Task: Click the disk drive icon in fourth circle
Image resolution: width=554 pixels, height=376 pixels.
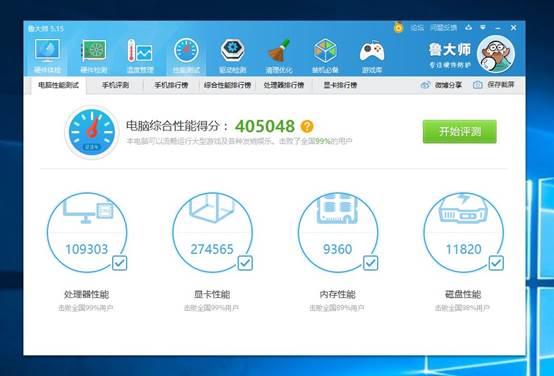Action: (463, 208)
